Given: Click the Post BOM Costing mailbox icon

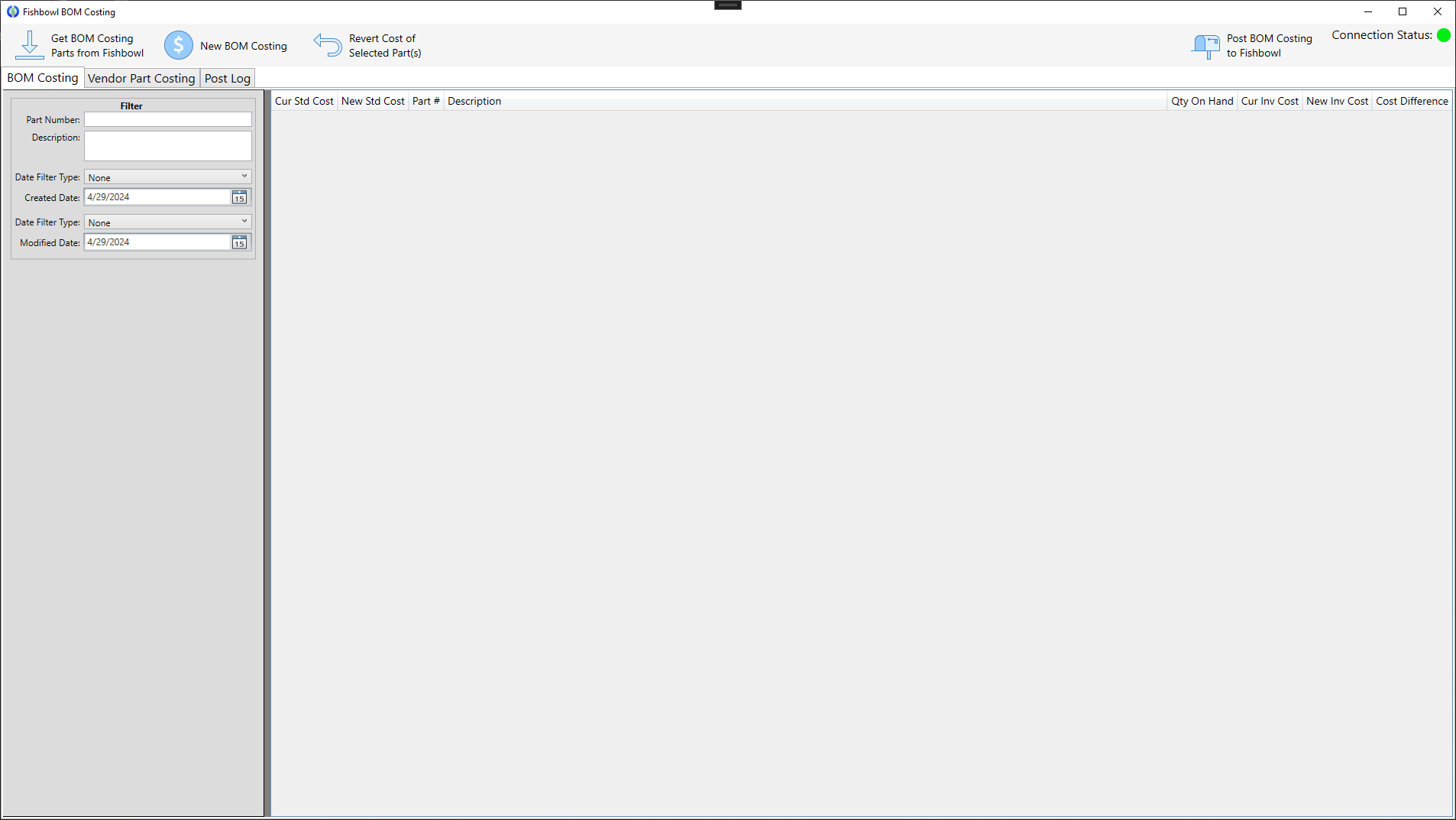Looking at the screenshot, I should [x=1205, y=45].
